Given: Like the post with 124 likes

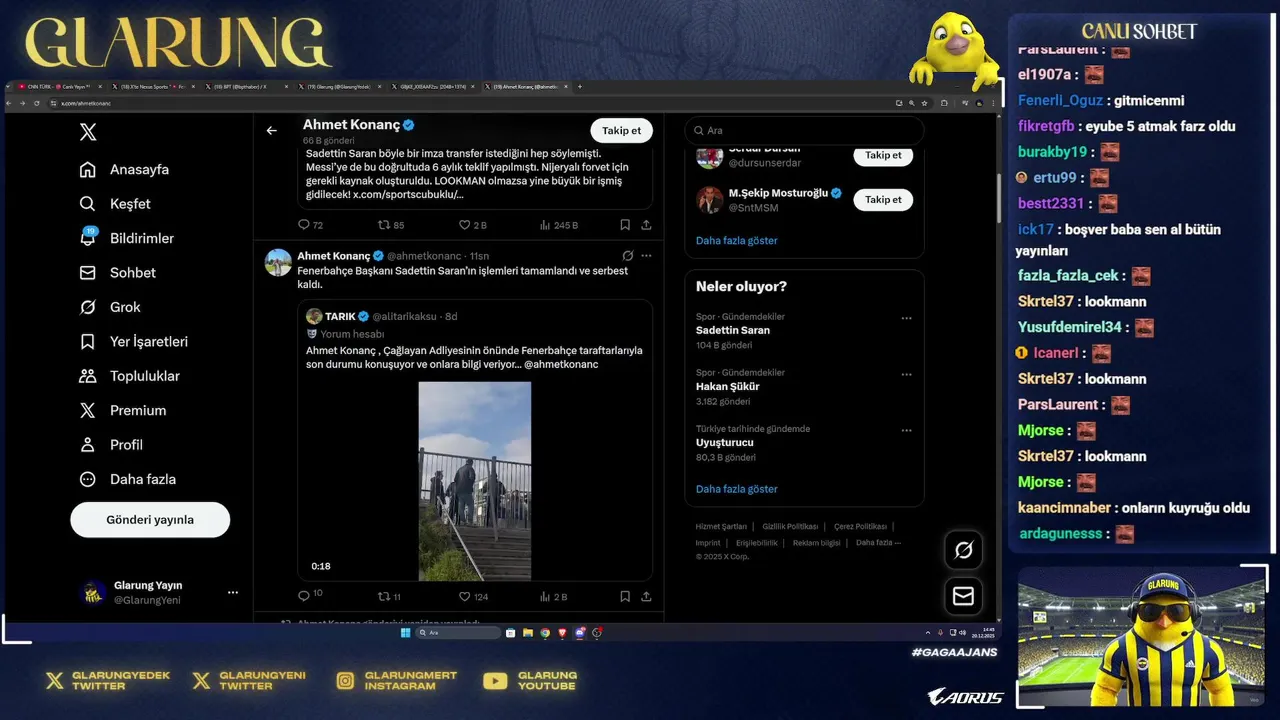Looking at the screenshot, I should point(473,596).
